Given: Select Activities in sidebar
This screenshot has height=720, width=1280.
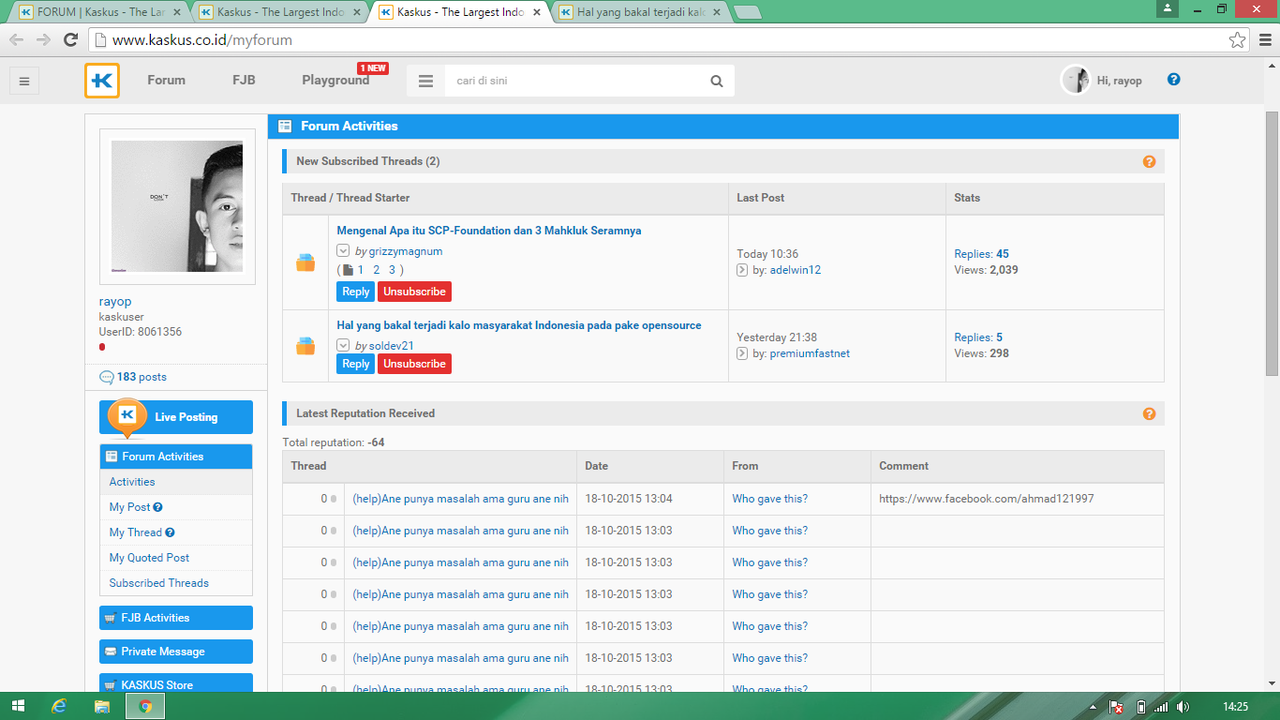Looking at the screenshot, I should tap(176, 482).
